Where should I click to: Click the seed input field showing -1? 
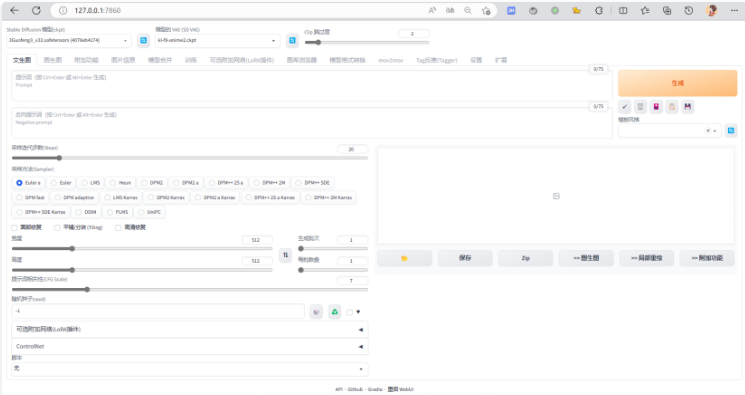tap(158, 311)
